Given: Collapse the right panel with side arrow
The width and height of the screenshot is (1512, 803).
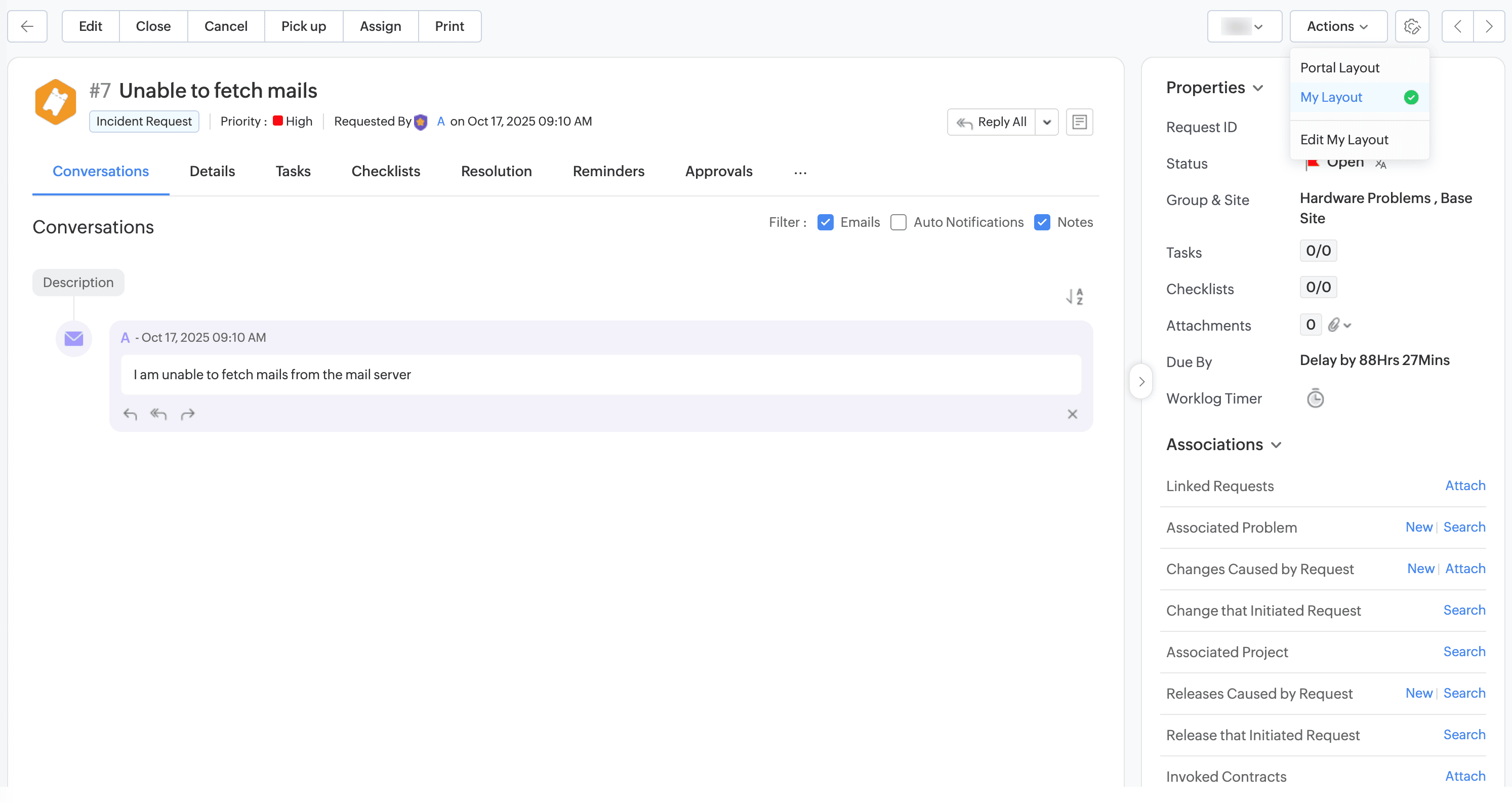Looking at the screenshot, I should pos(1141,382).
